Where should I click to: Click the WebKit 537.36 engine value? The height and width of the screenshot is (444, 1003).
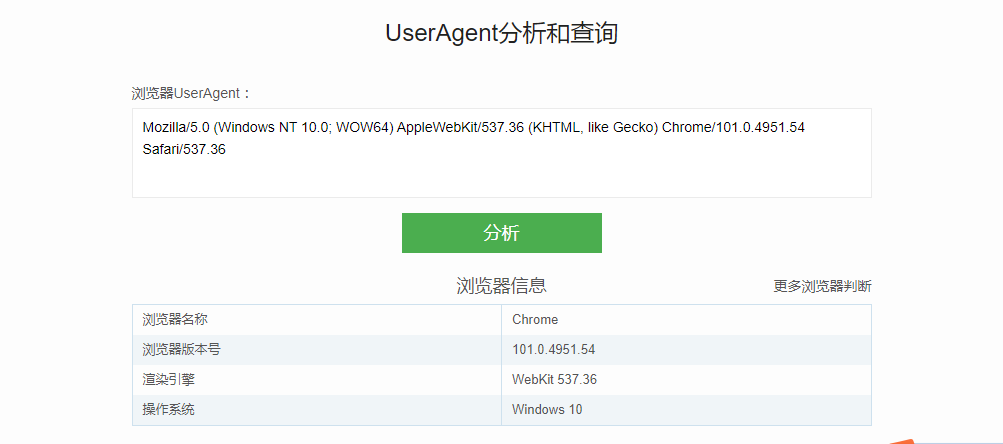[x=554, y=380]
